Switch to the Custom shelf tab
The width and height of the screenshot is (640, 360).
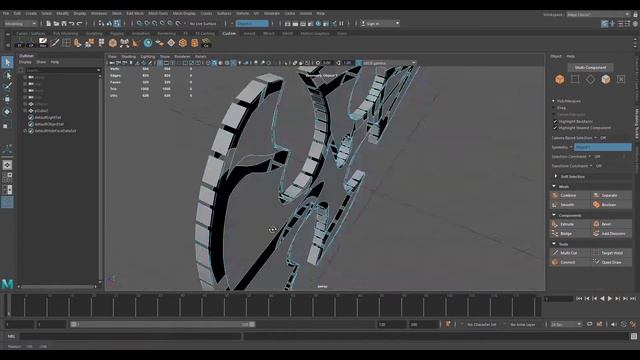(x=229, y=33)
